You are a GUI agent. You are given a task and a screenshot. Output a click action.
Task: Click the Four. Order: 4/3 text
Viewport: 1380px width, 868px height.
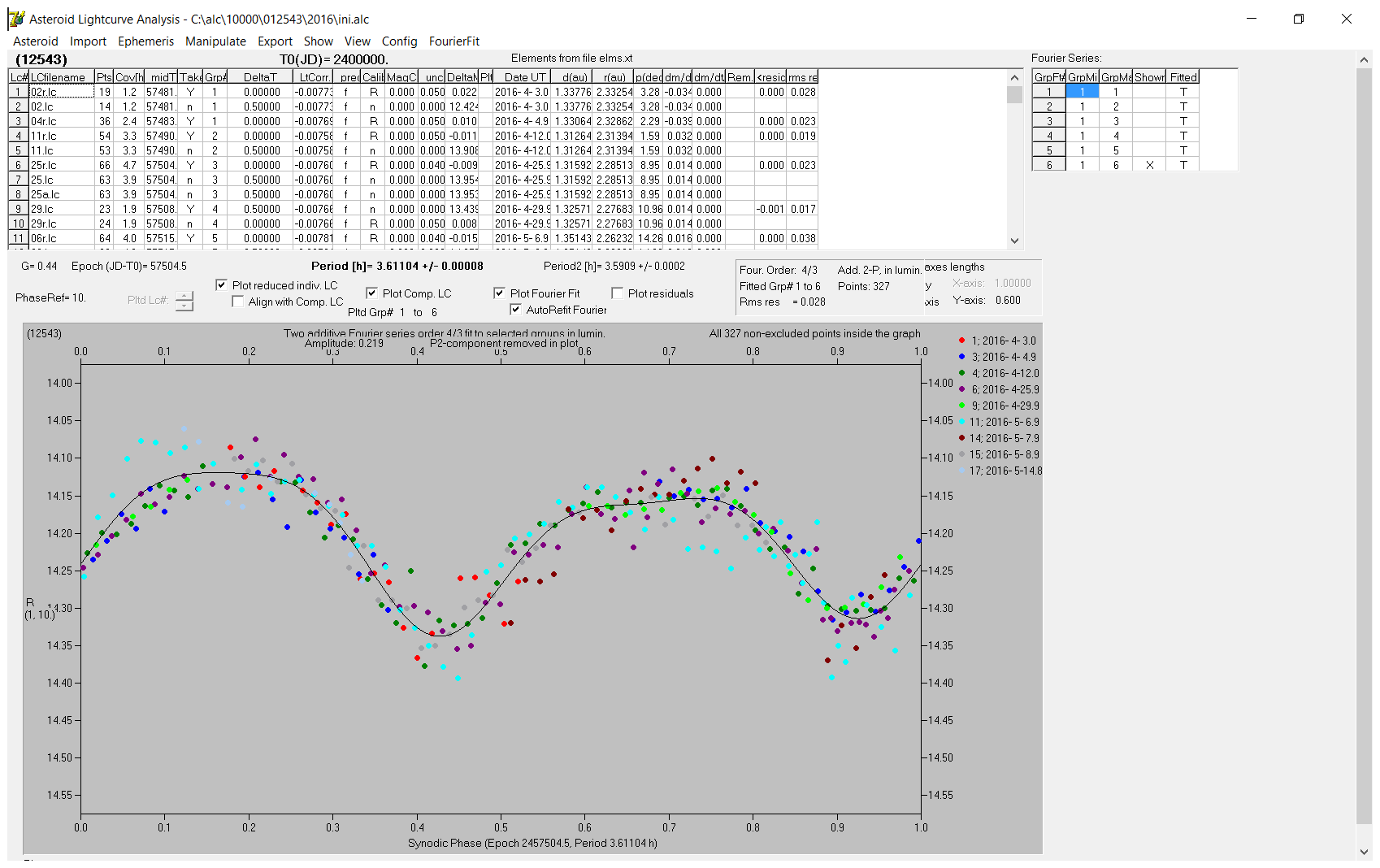[778, 270]
